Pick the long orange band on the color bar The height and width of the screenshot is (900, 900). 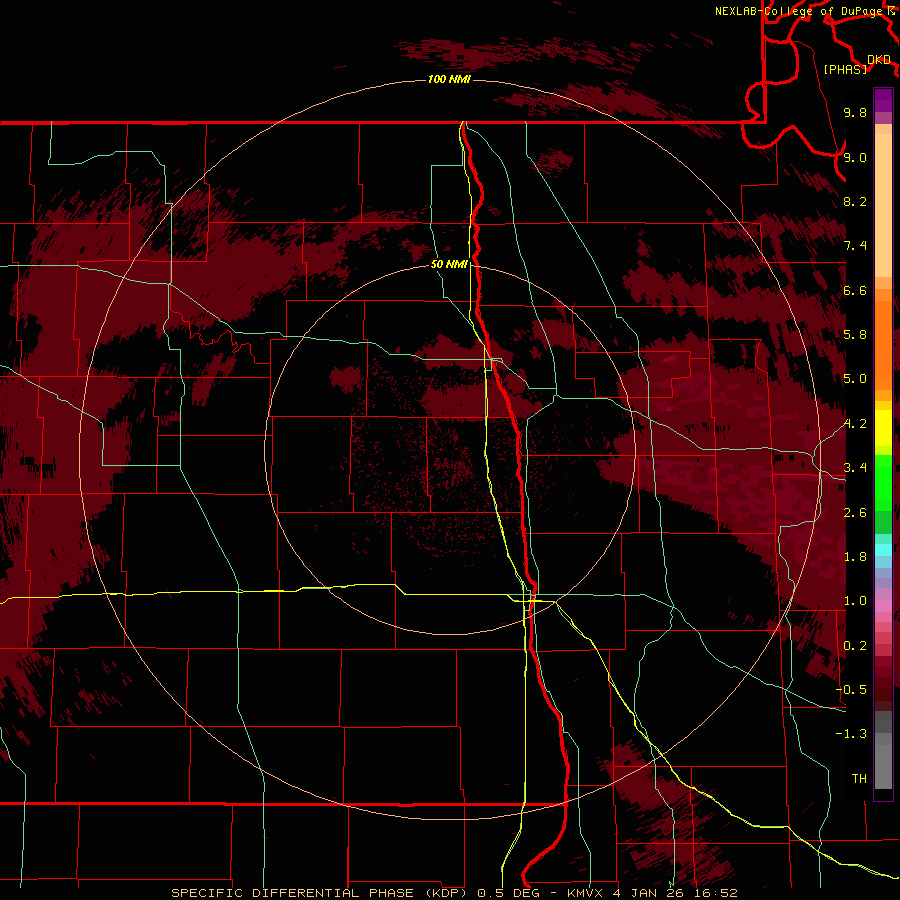point(883,345)
